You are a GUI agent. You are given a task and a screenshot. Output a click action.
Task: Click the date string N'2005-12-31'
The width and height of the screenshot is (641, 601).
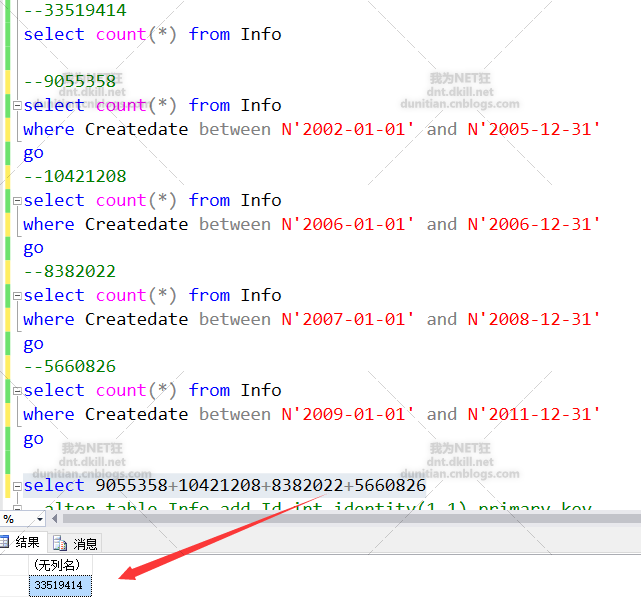tap(534, 129)
